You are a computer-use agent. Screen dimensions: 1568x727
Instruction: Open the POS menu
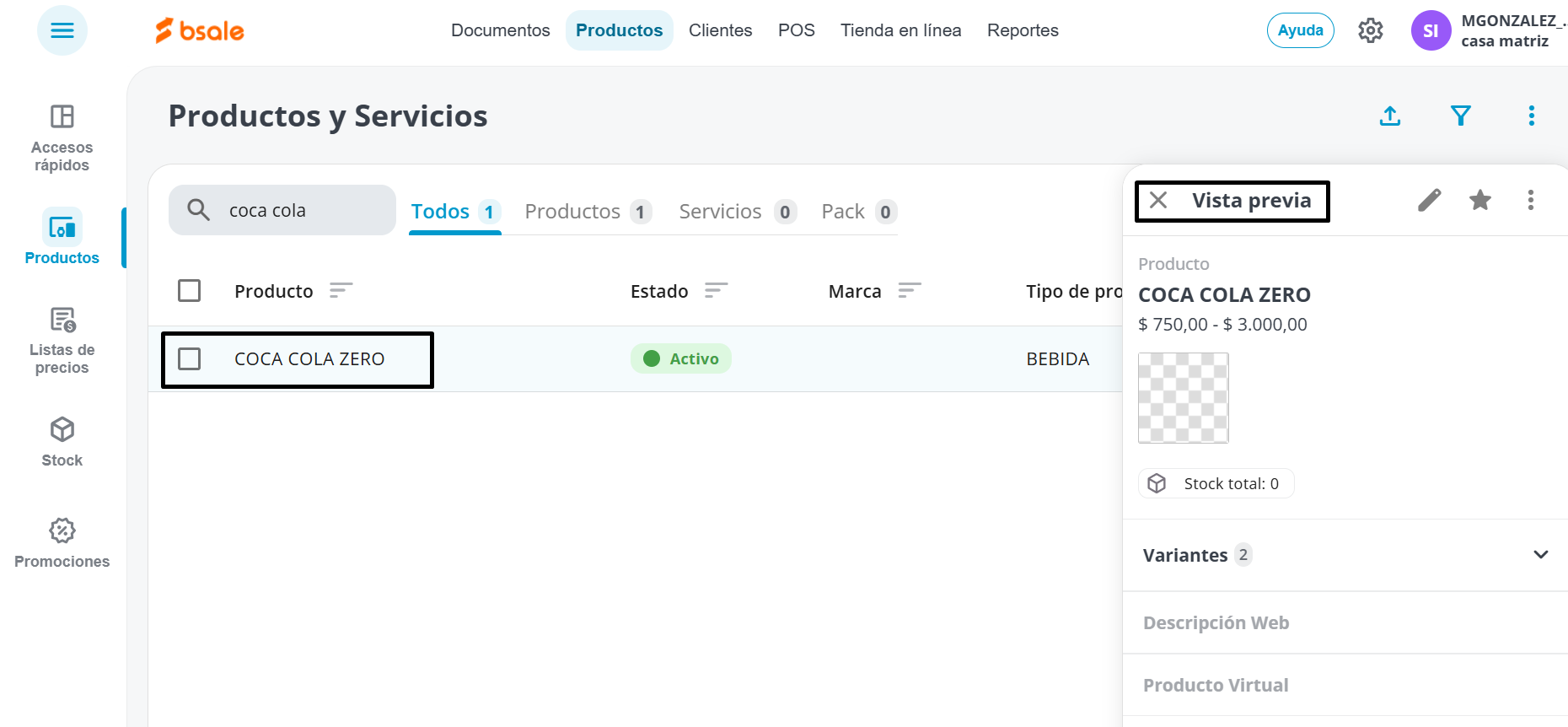tap(797, 30)
